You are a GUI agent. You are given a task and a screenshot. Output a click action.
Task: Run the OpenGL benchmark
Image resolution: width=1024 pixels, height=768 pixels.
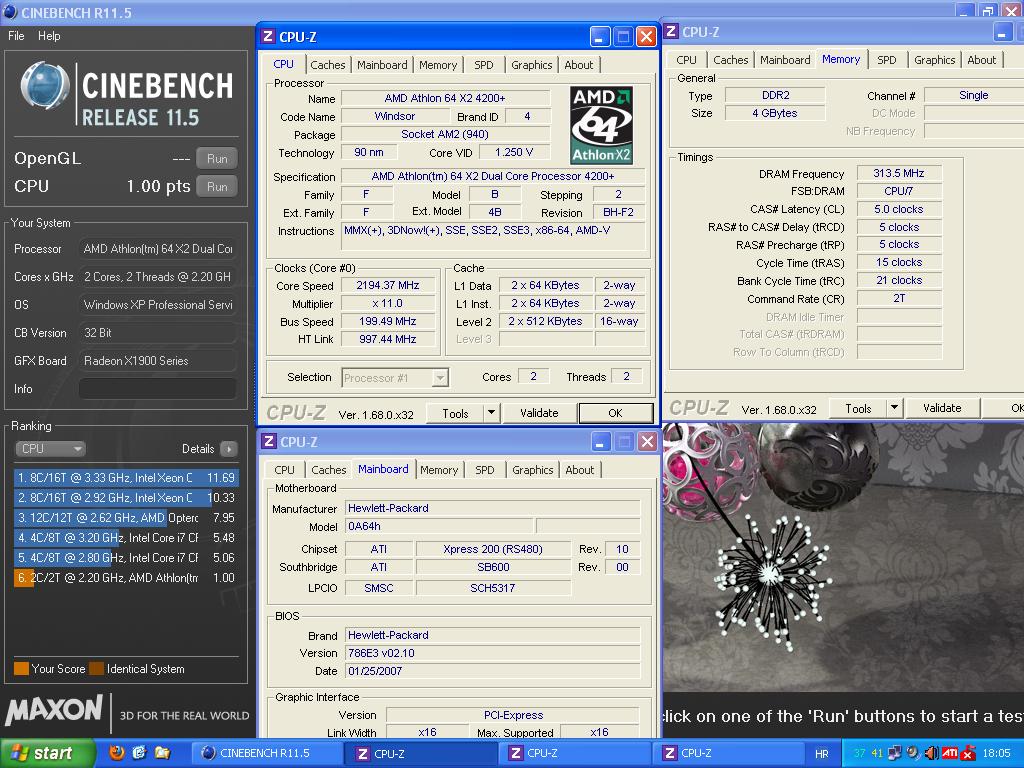pyautogui.click(x=217, y=159)
